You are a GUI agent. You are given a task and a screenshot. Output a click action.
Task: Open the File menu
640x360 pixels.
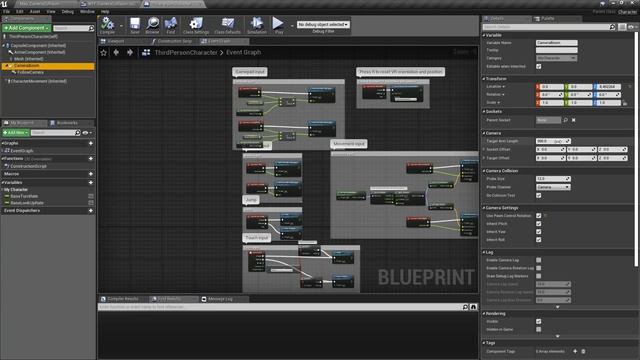[x=7, y=11]
